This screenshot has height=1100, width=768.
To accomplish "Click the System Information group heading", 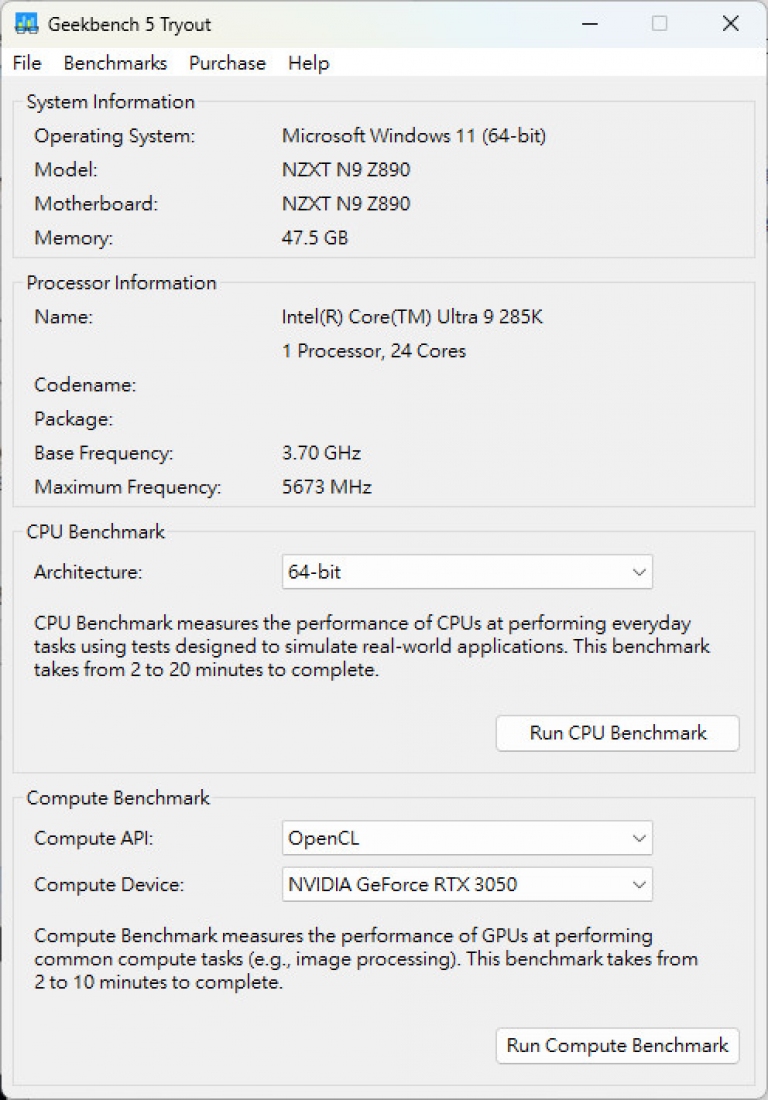I will click(111, 102).
